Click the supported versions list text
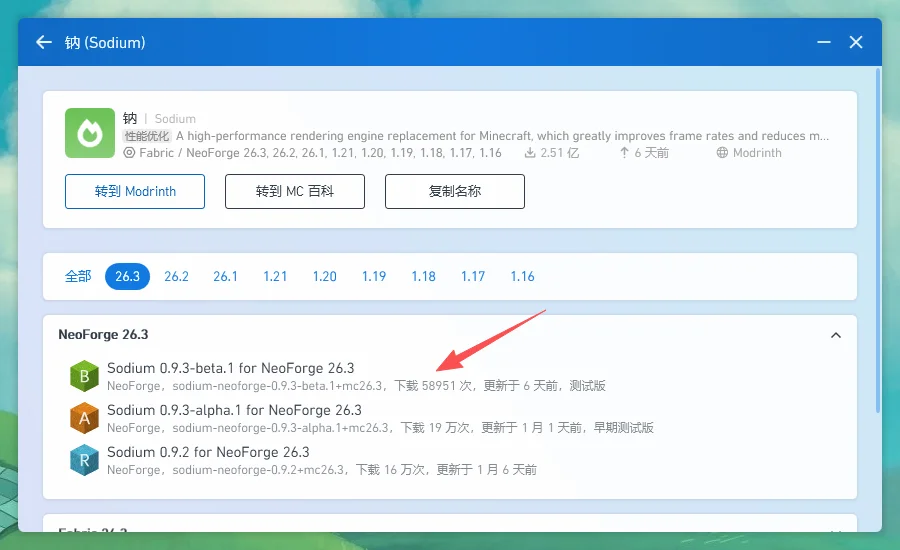Screen dimensions: 900x550 click(x=320, y=153)
